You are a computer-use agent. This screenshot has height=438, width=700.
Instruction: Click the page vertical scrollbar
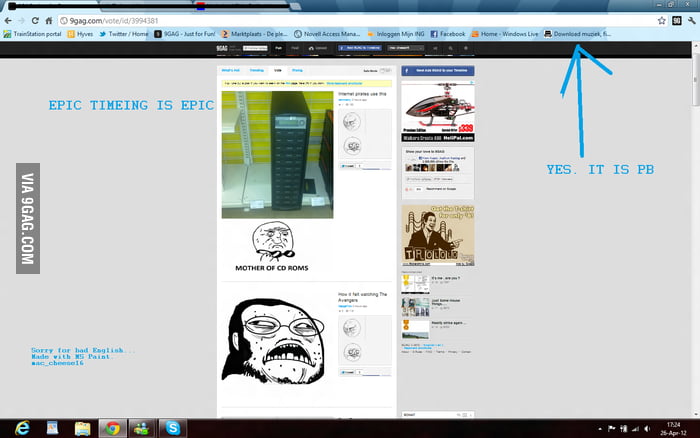click(696, 80)
